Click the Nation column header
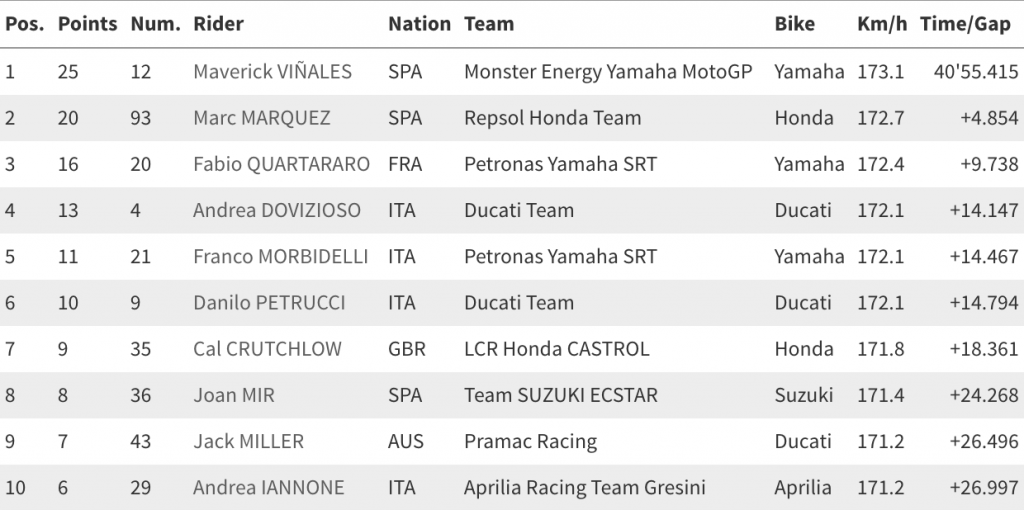 [419, 24]
